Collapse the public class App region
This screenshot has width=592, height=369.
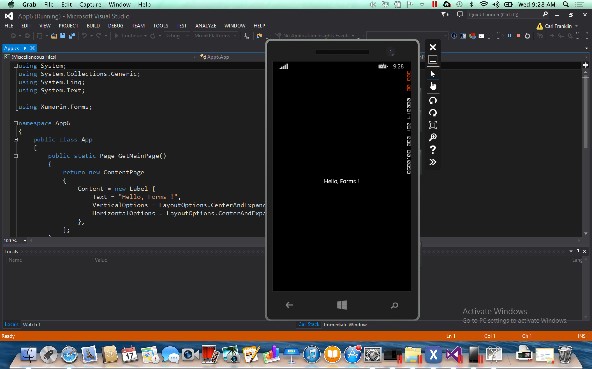point(16,139)
